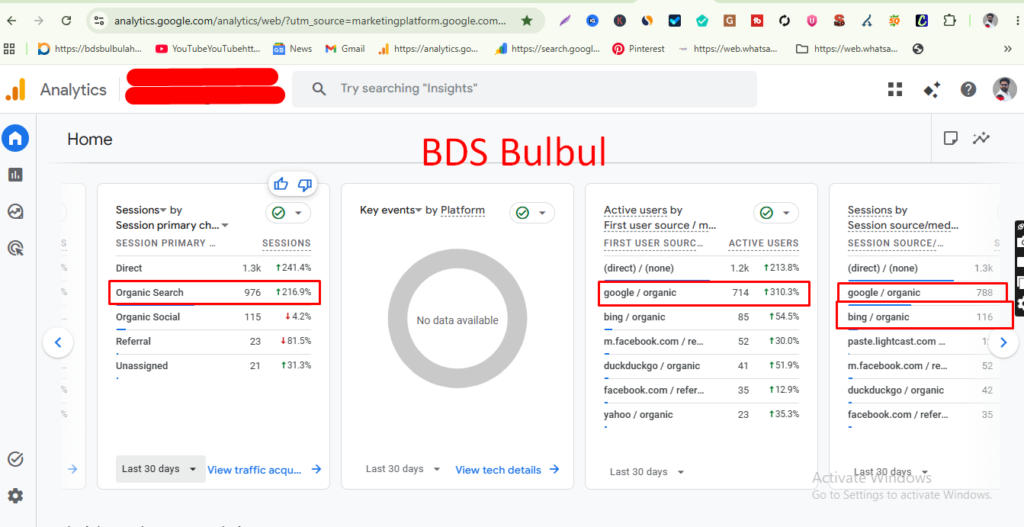Click the Platform dimension link
This screenshot has height=527, width=1024.
[463, 210]
